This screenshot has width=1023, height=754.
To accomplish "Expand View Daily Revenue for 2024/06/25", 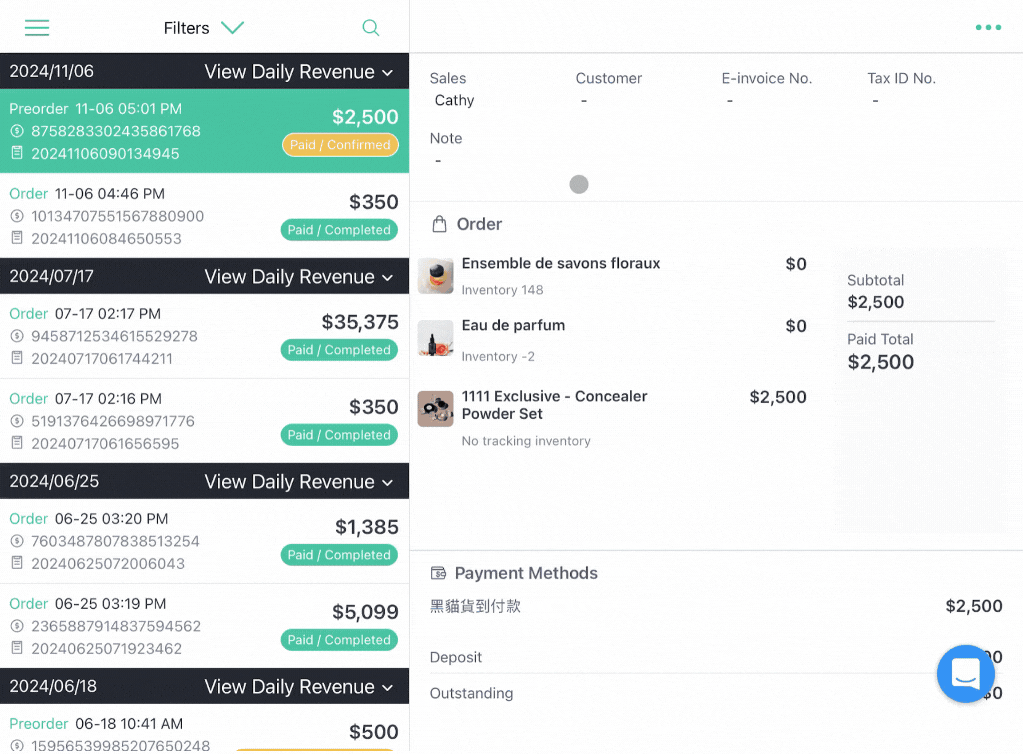I will (x=299, y=481).
